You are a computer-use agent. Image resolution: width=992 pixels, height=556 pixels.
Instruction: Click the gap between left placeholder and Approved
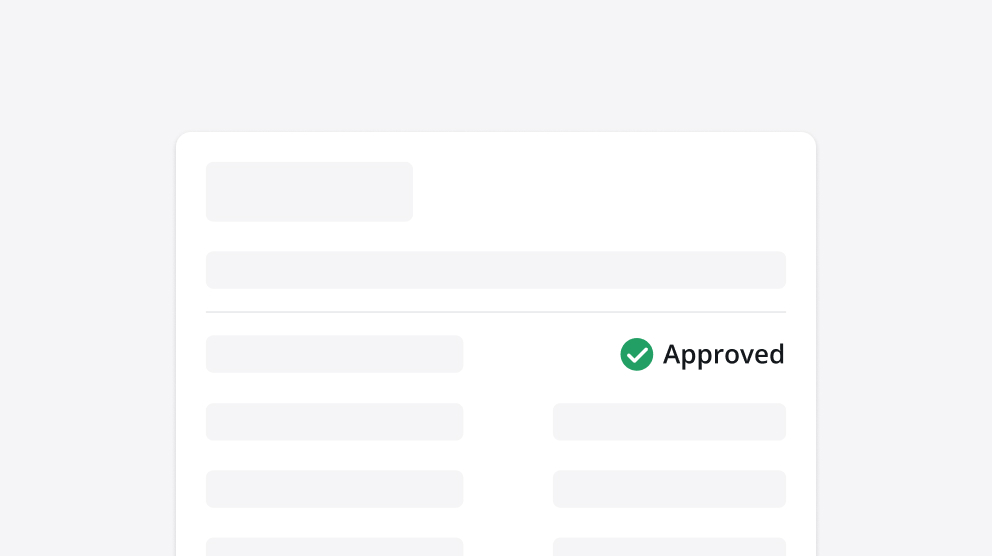click(x=540, y=354)
